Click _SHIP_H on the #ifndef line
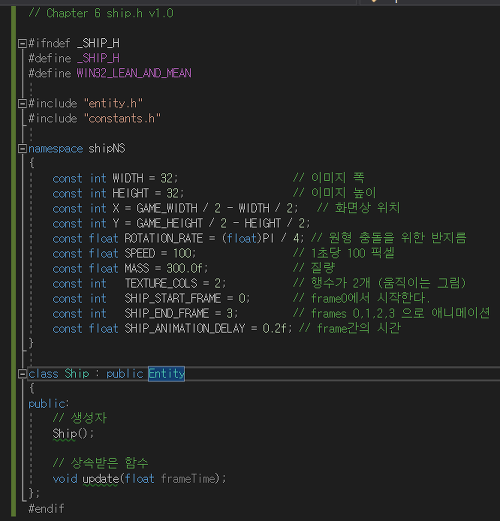 tap(98, 43)
